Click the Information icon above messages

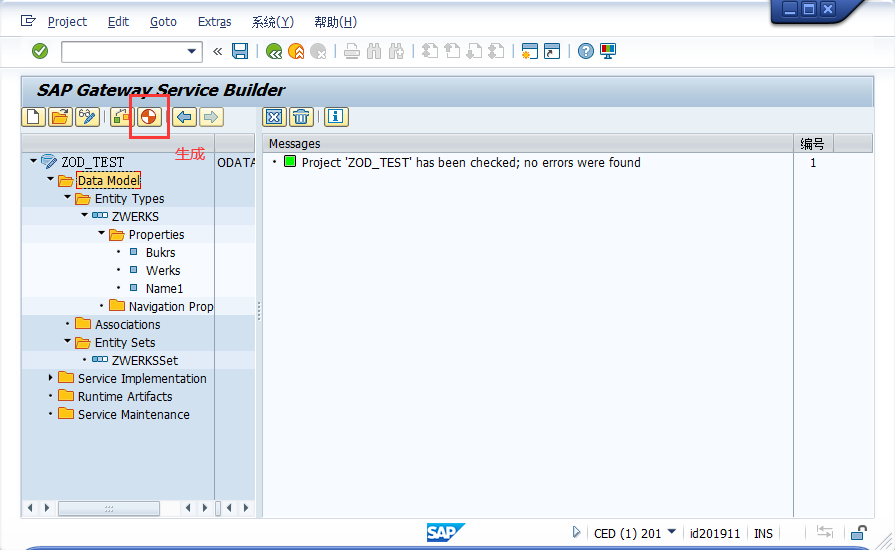pos(335,117)
